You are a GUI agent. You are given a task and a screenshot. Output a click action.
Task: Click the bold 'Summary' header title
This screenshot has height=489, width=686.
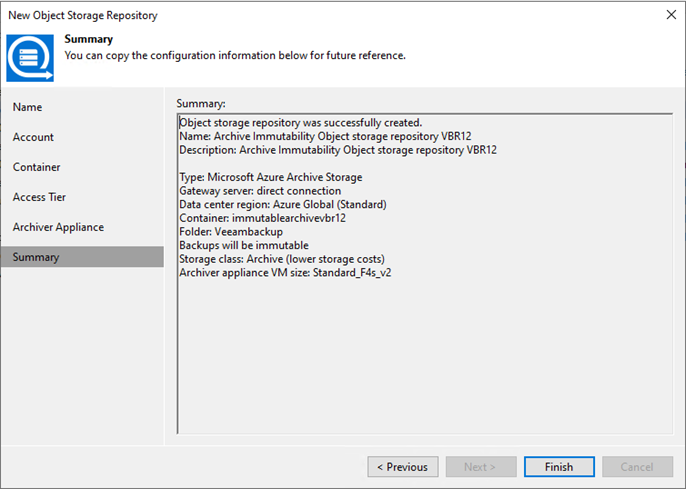click(x=89, y=39)
